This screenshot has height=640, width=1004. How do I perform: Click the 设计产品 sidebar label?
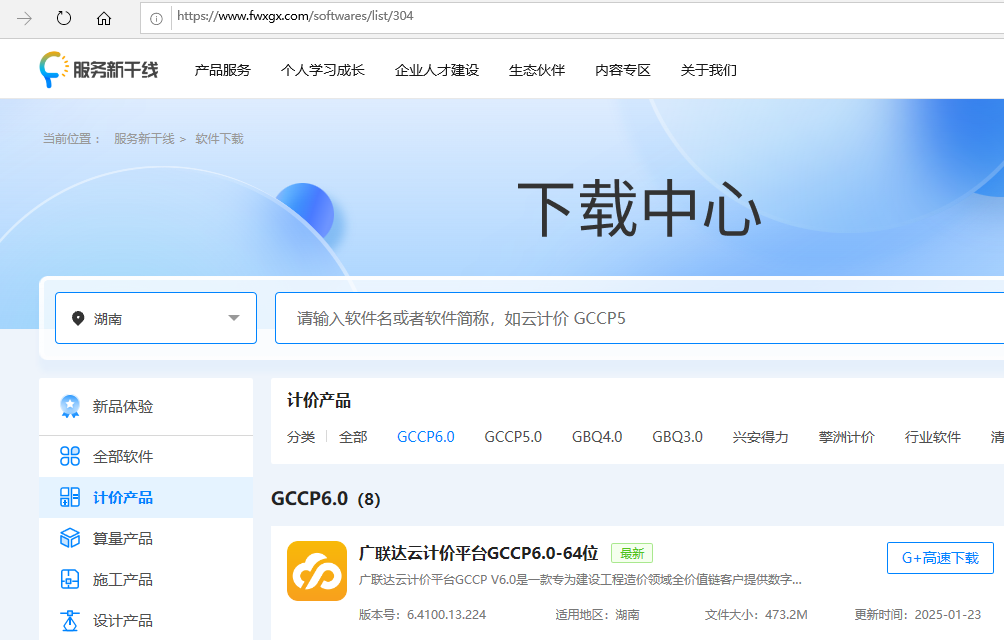(123, 620)
